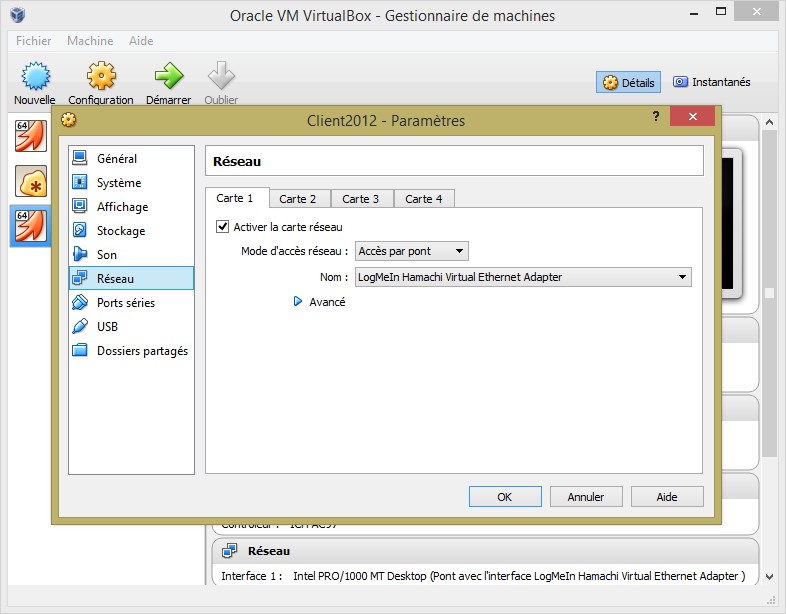This screenshot has width=786, height=614.
Task: Click the details pane vertical scrollbar thumb
Action: pyautogui.click(x=769, y=293)
